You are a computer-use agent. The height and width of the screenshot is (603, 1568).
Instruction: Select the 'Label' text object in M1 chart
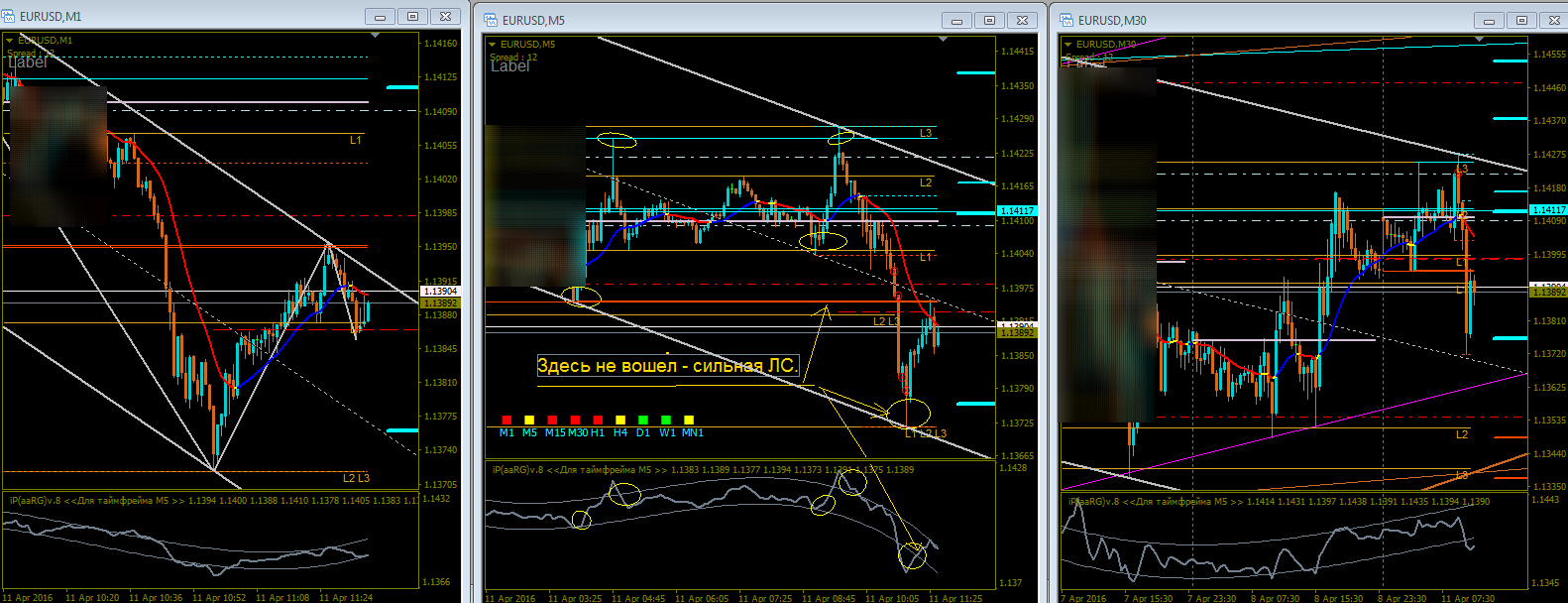pyautogui.click(x=28, y=61)
